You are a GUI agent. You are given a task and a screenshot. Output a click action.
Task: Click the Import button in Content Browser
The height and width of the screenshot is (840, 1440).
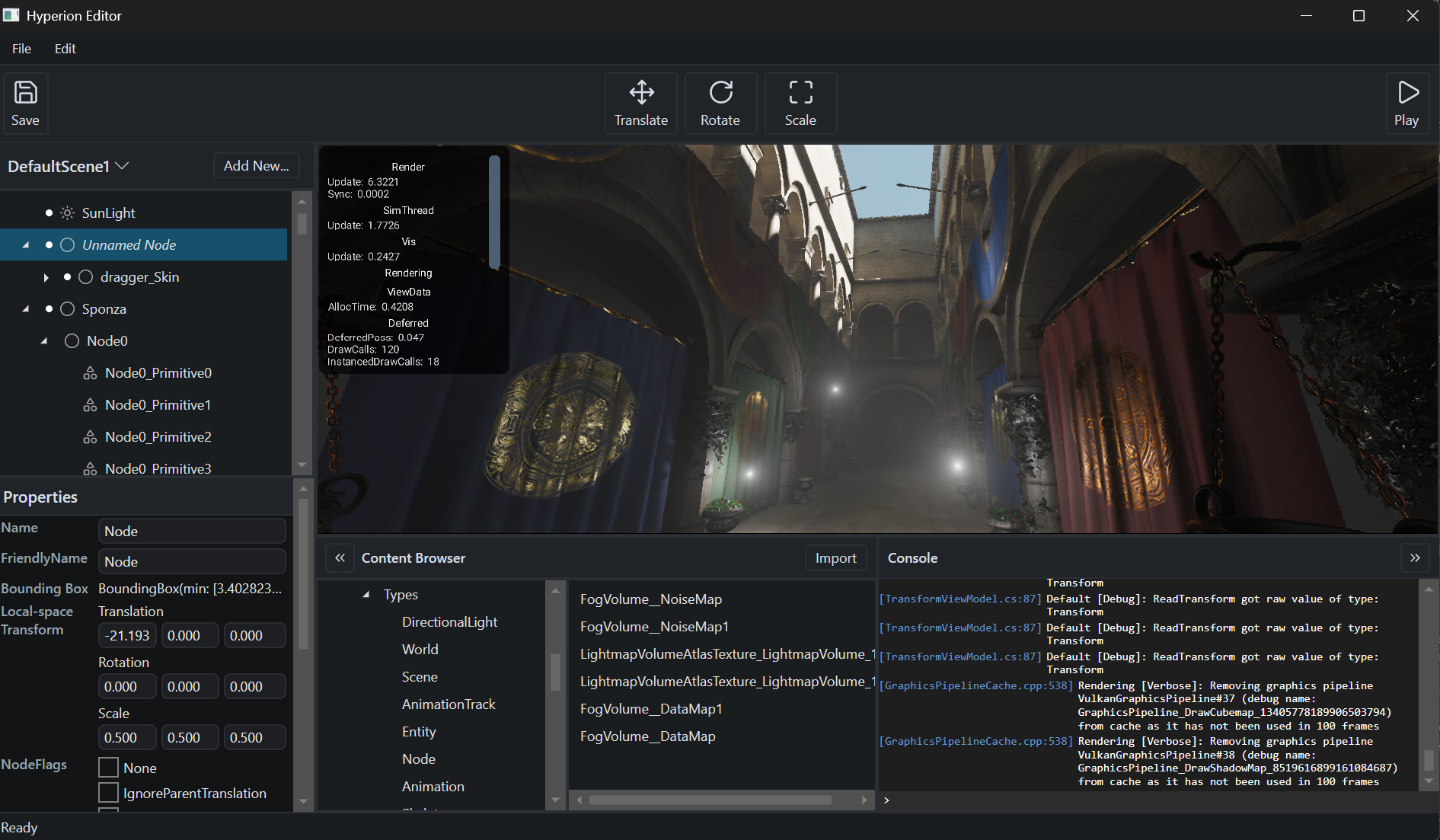point(836,558)
